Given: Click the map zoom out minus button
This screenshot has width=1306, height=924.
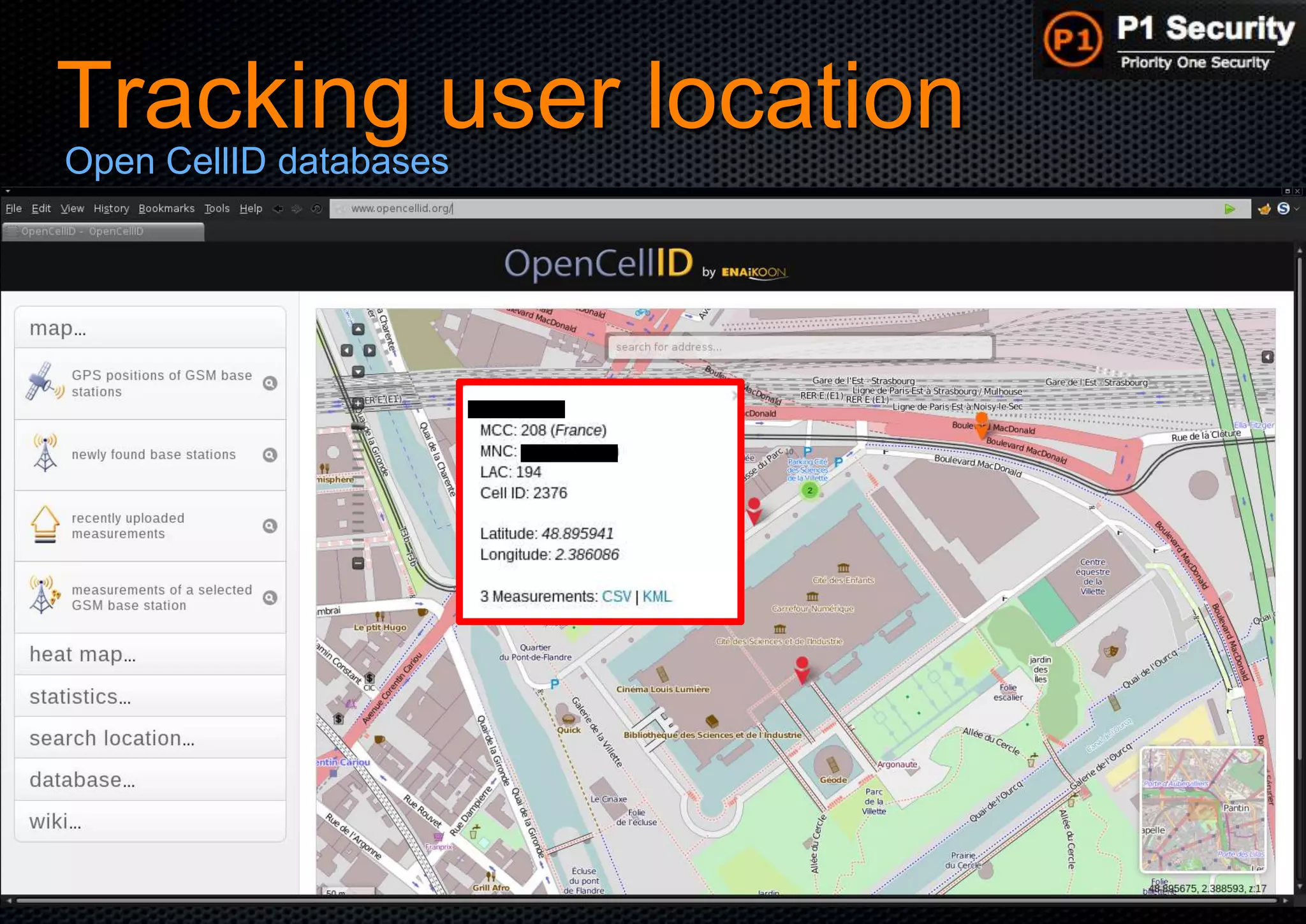Looking at the screenshot, I should 358,563.
